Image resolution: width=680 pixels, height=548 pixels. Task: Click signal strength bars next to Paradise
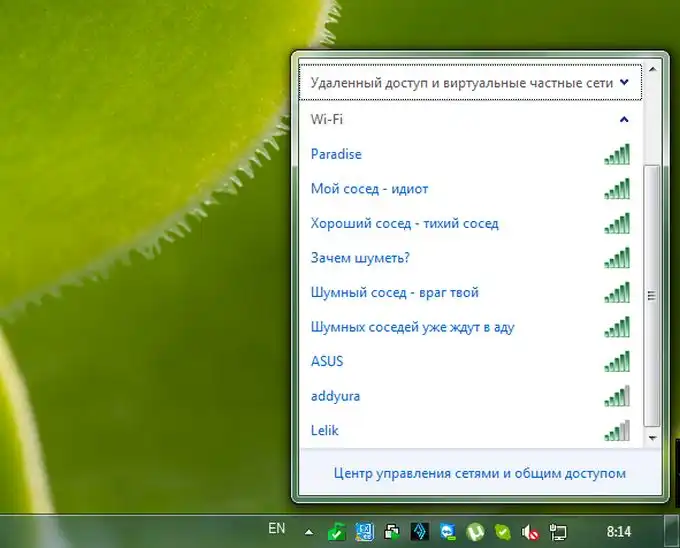click(617, 154)
